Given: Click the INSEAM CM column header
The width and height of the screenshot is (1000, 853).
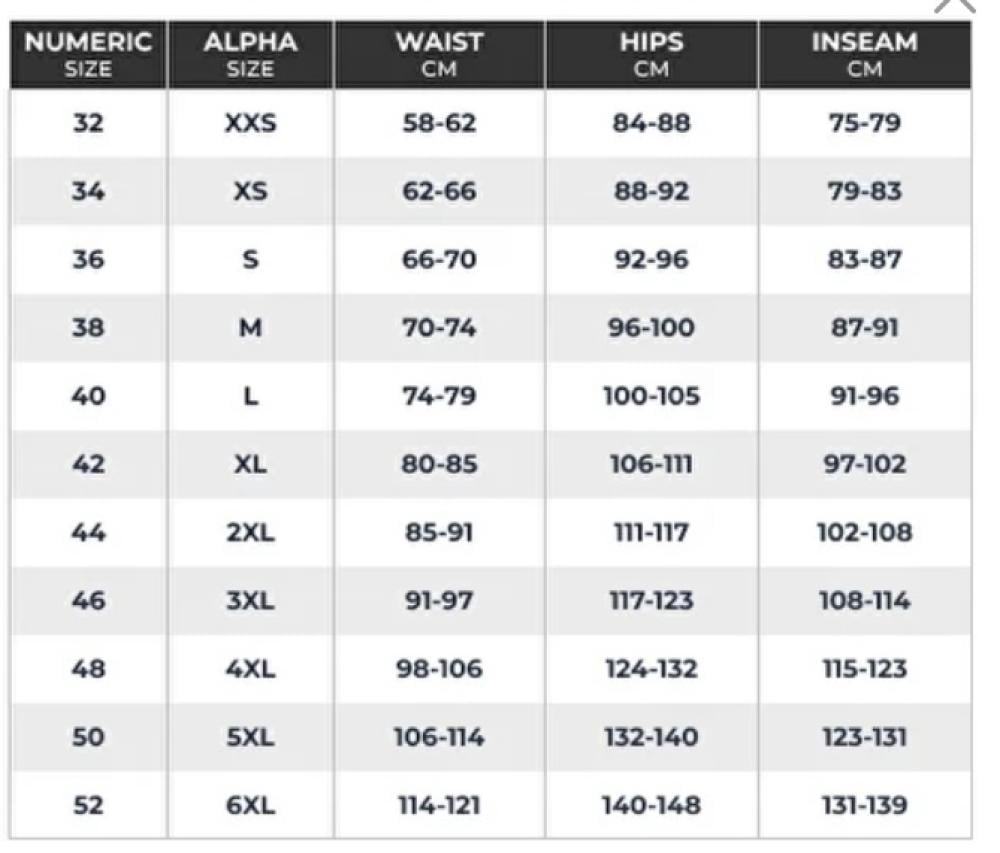Looking at the screenshot, I should [864, 55].
